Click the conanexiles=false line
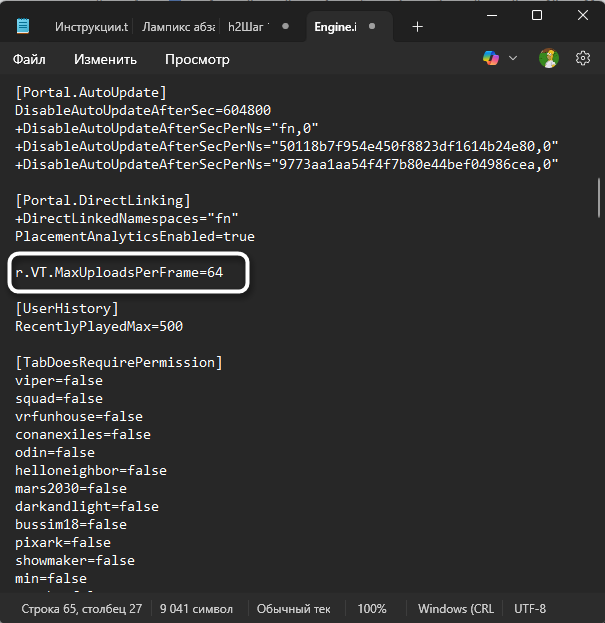Screen dimensions: 605x623 point(83,434)
